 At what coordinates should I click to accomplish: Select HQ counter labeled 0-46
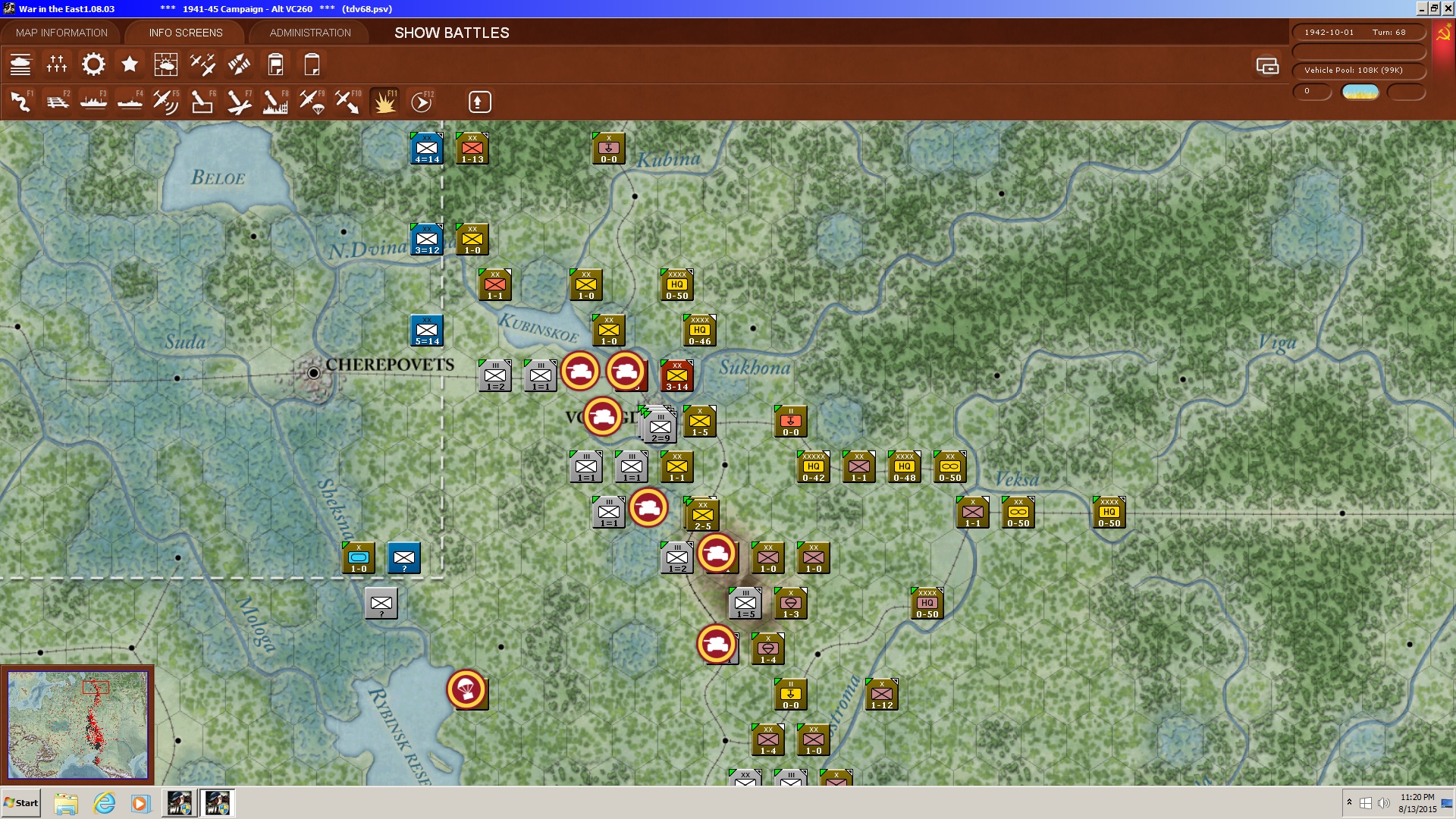(700, 331)
